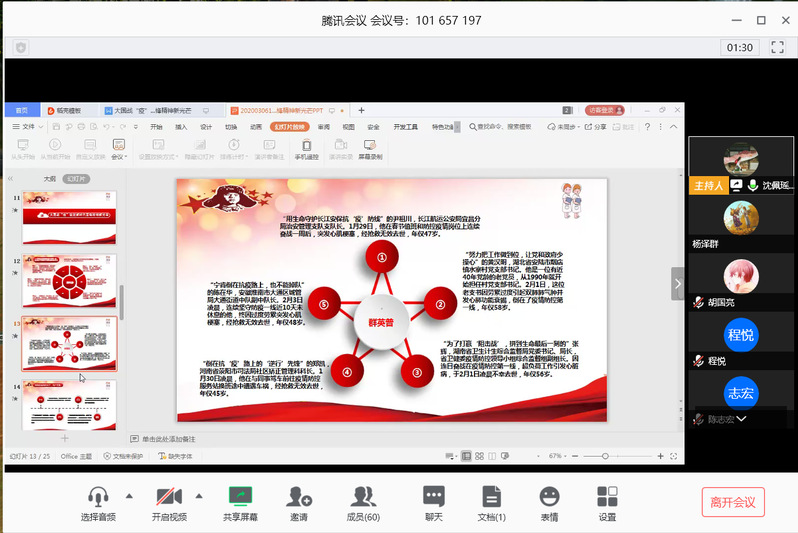Open the 聊天 chat panel
The image size is (798, 533).
pos(433,502)
